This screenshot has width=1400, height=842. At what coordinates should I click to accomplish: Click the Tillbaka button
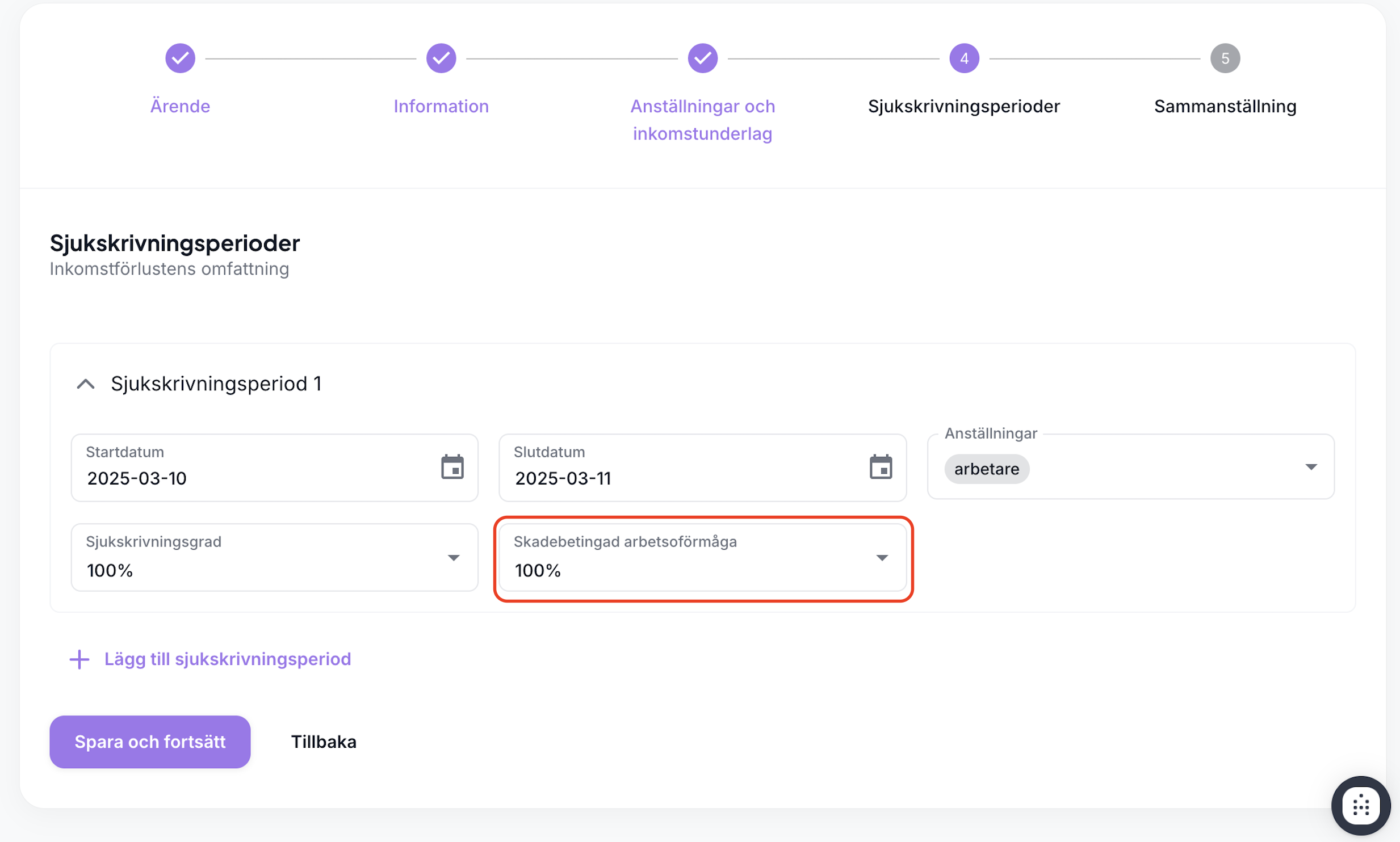coord(324,742)
